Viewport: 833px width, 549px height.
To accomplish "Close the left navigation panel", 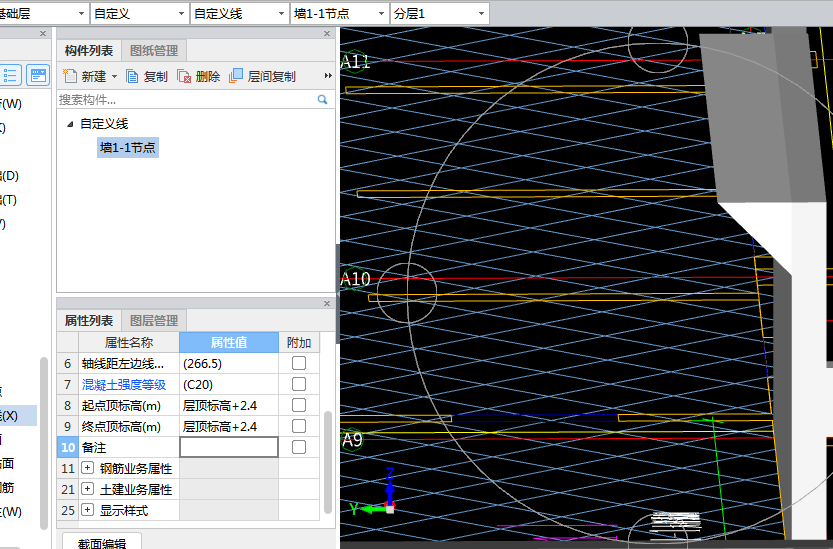I will [43, 33].
